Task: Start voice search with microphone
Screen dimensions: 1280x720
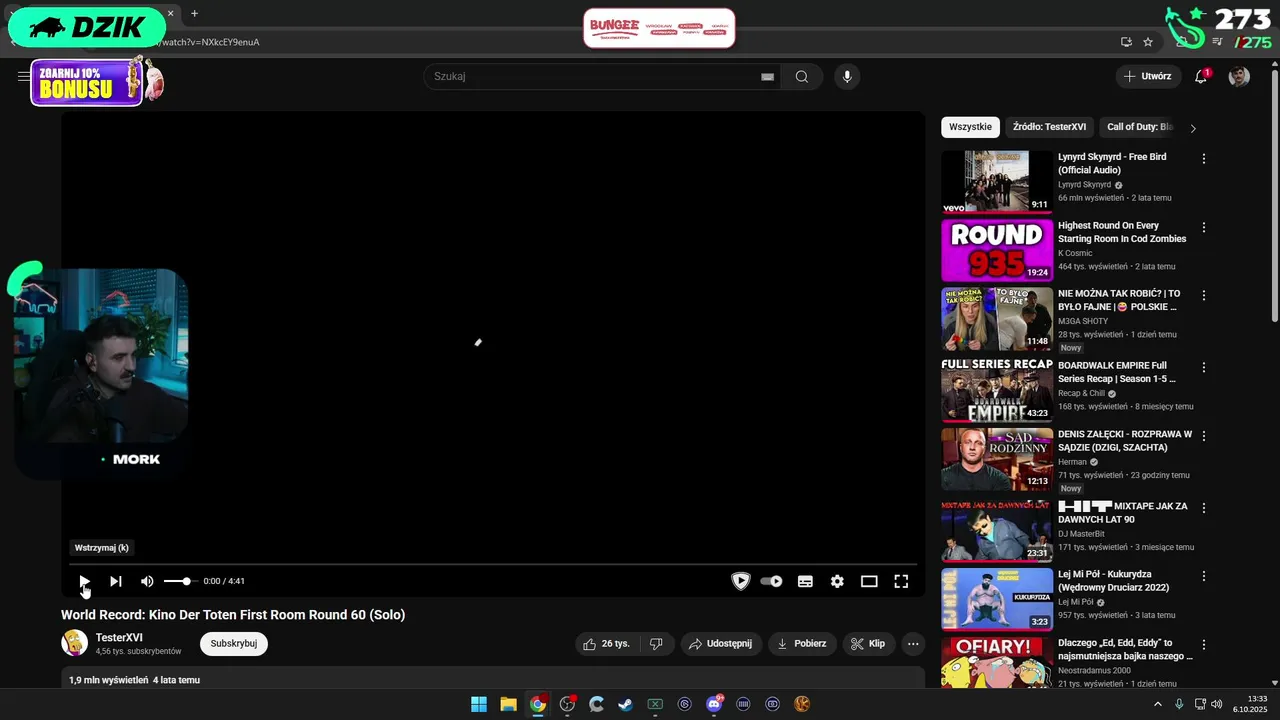Action: point(847,76)
